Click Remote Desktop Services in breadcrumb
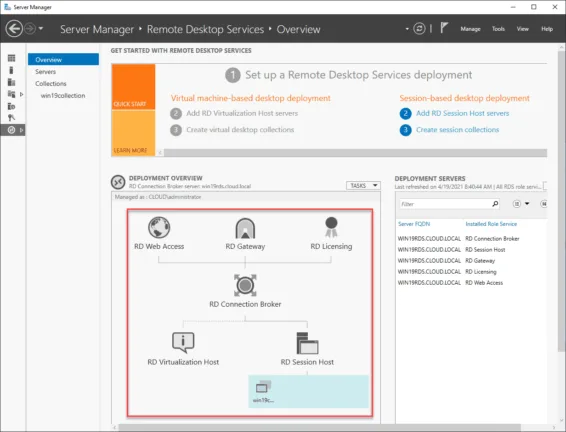 205,29
